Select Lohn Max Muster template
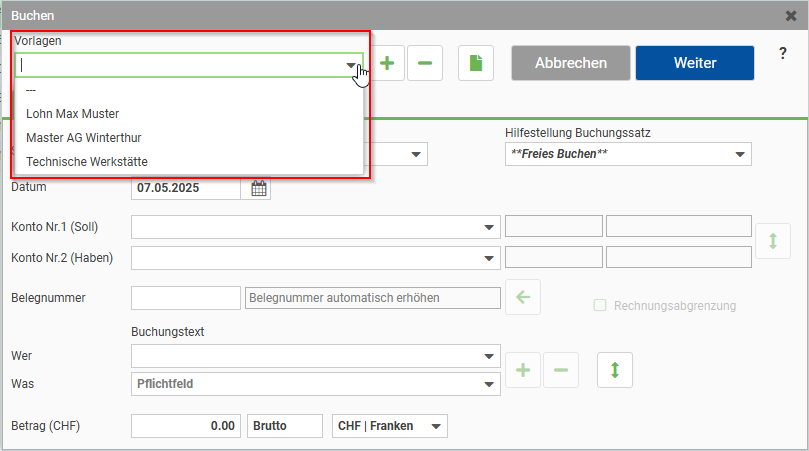The height and width of the screenshot is (451, 809). [x=72, y=113]
